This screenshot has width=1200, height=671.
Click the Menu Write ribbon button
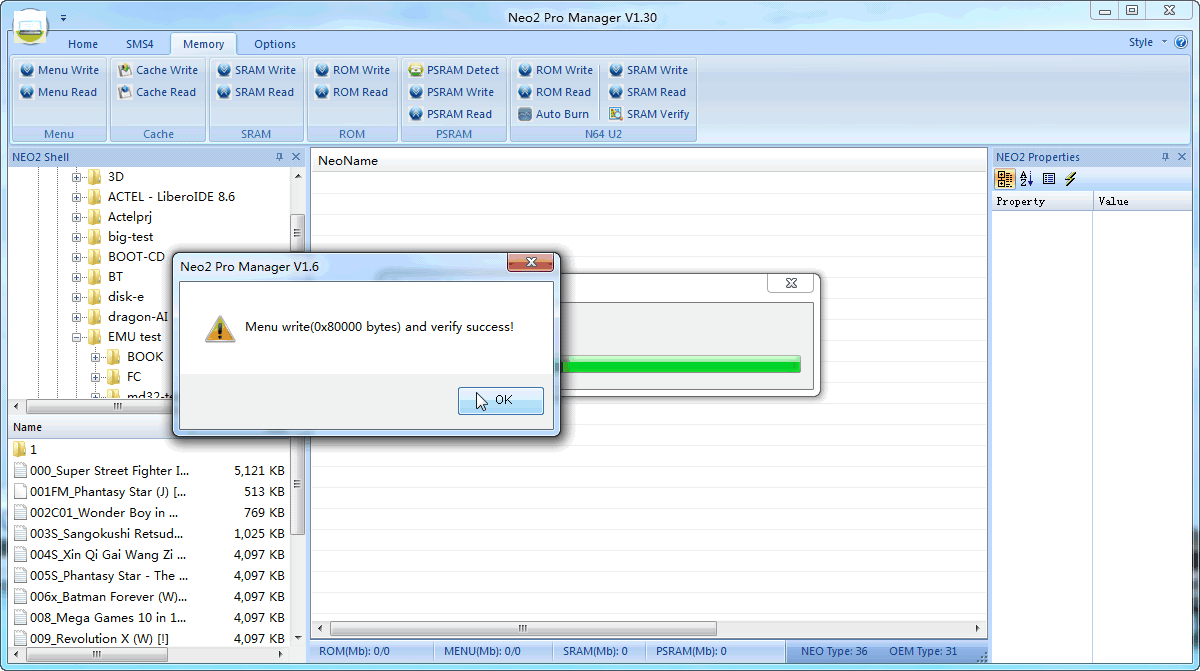pyautogui.click(x=60, y=70)
